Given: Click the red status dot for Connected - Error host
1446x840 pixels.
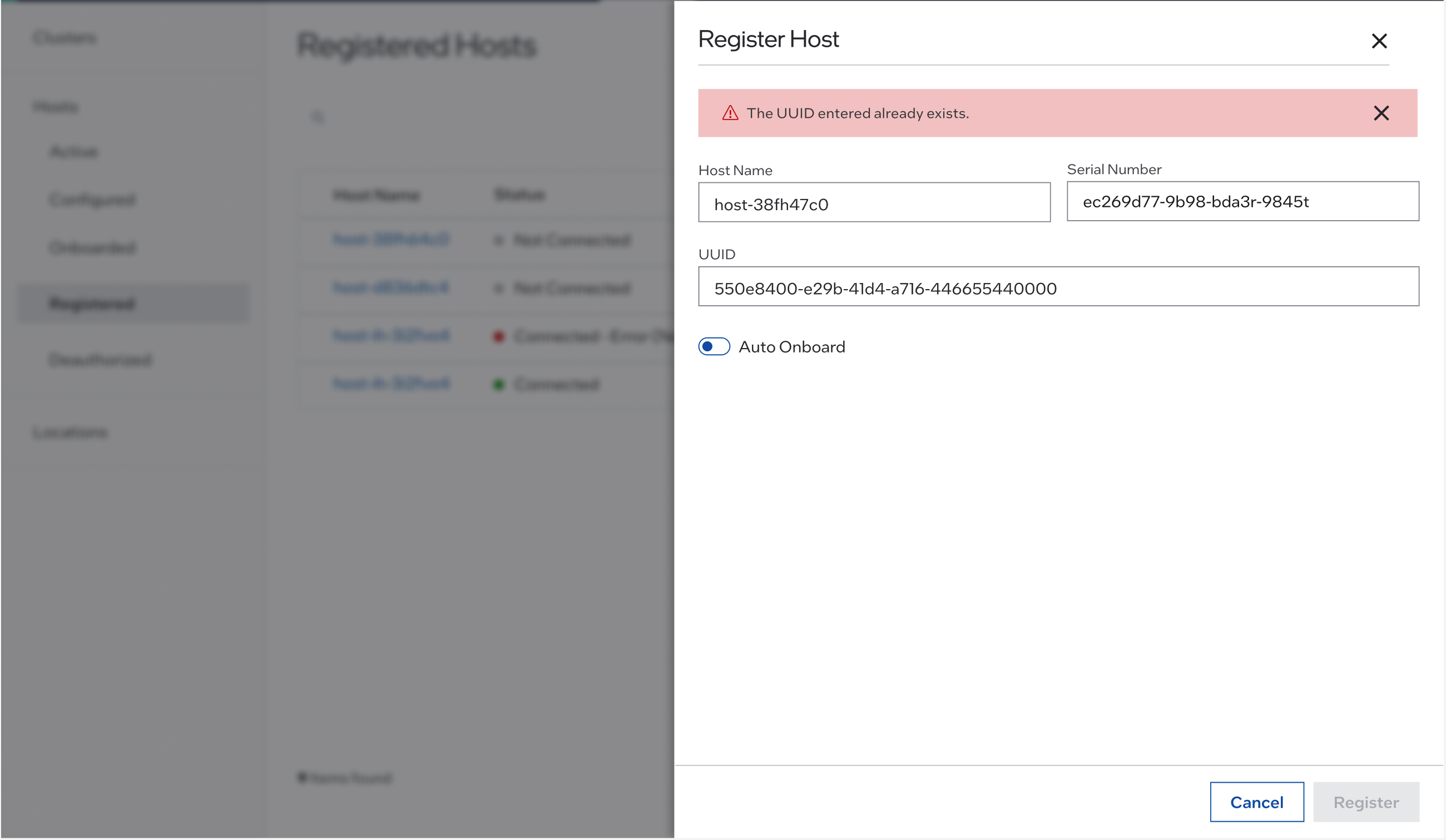Looking at the screenshot, I should tap(499, 336).
